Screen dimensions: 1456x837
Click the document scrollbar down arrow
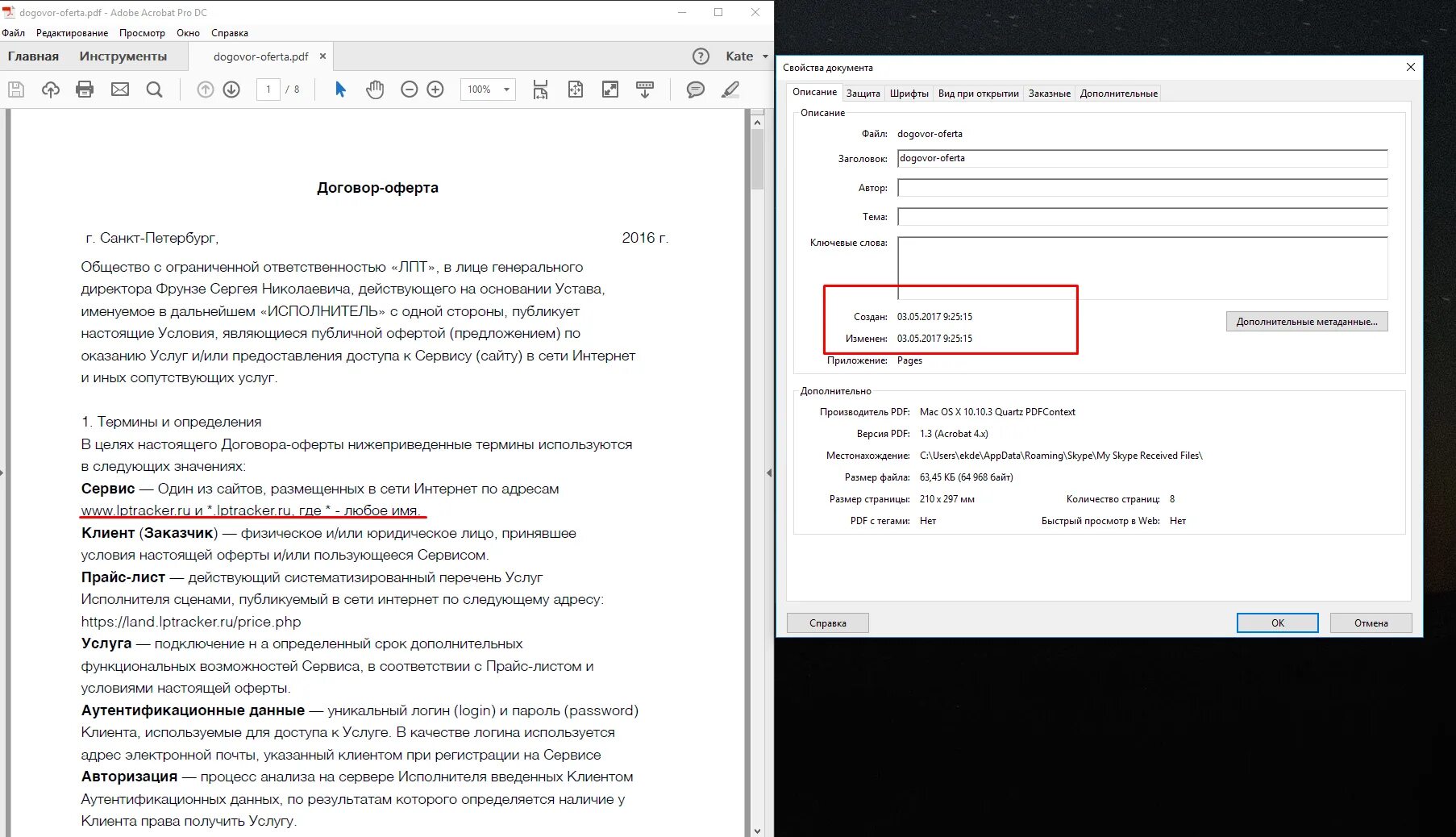[757, 831]
